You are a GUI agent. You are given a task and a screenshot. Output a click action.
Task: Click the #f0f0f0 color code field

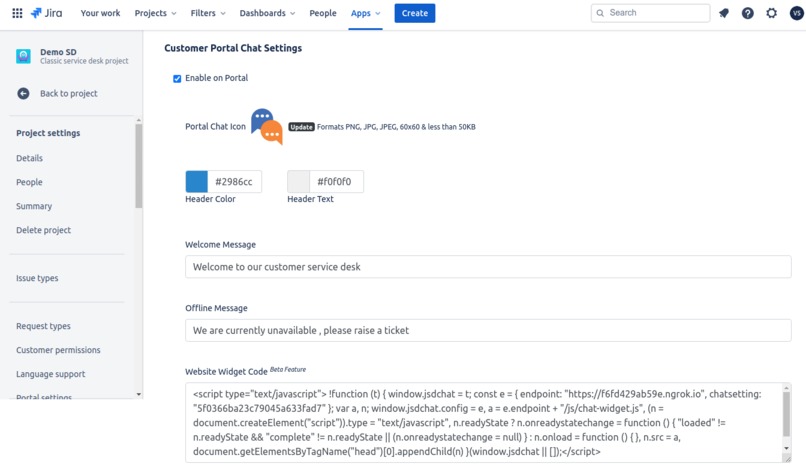click(x=336, y=182)
